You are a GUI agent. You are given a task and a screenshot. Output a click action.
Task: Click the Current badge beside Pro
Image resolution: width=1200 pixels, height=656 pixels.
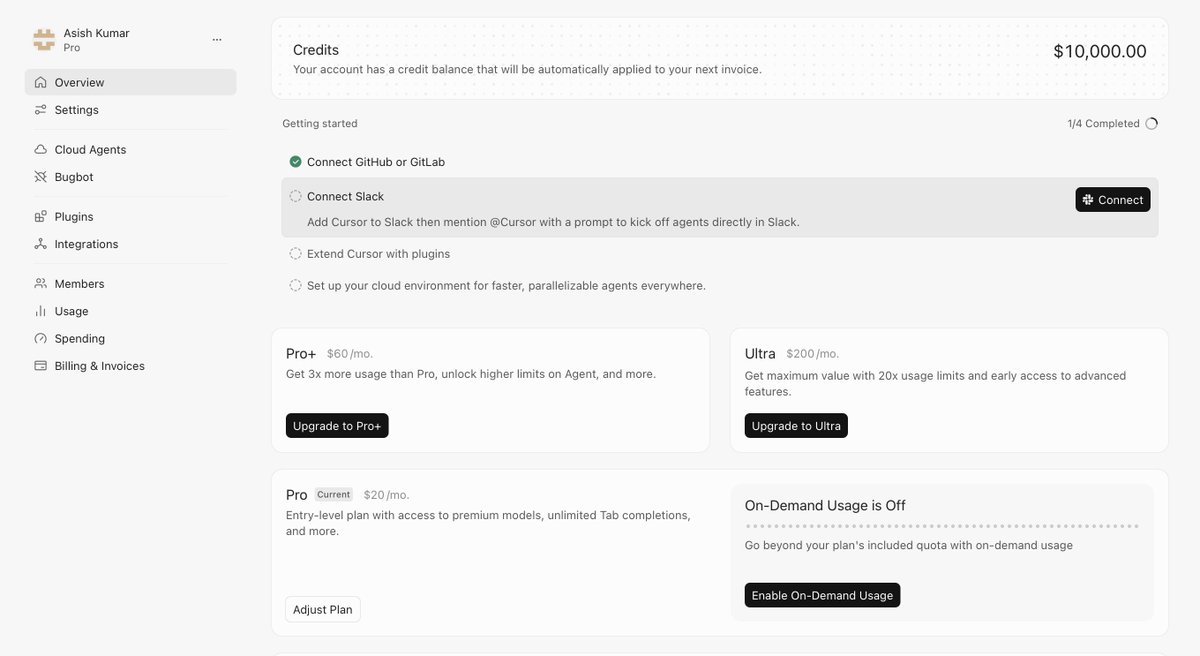coord(334,495)
